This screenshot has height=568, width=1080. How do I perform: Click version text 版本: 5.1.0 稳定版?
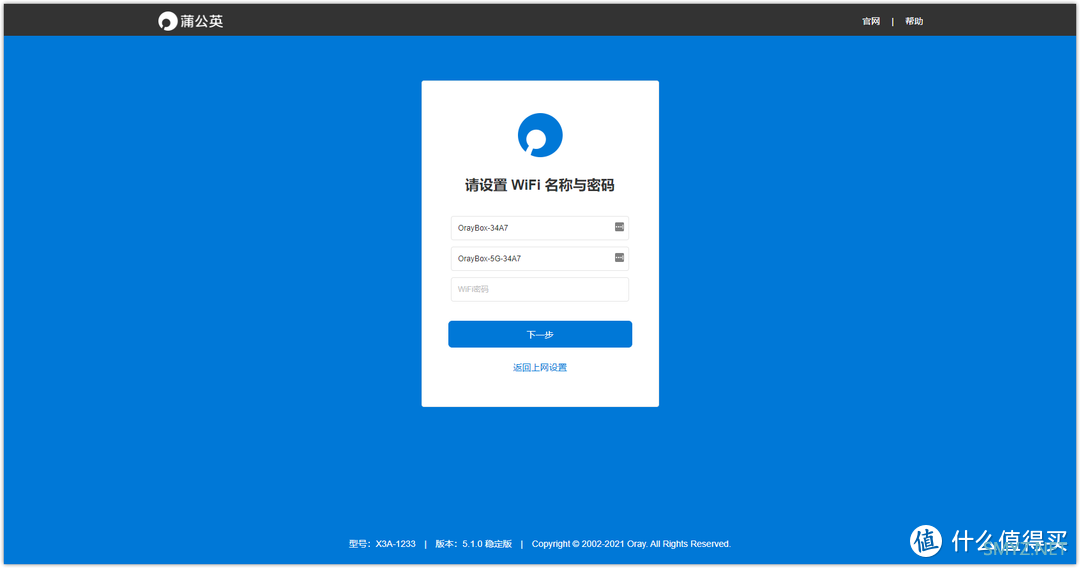pyautogui.click(x=473, y=544)
